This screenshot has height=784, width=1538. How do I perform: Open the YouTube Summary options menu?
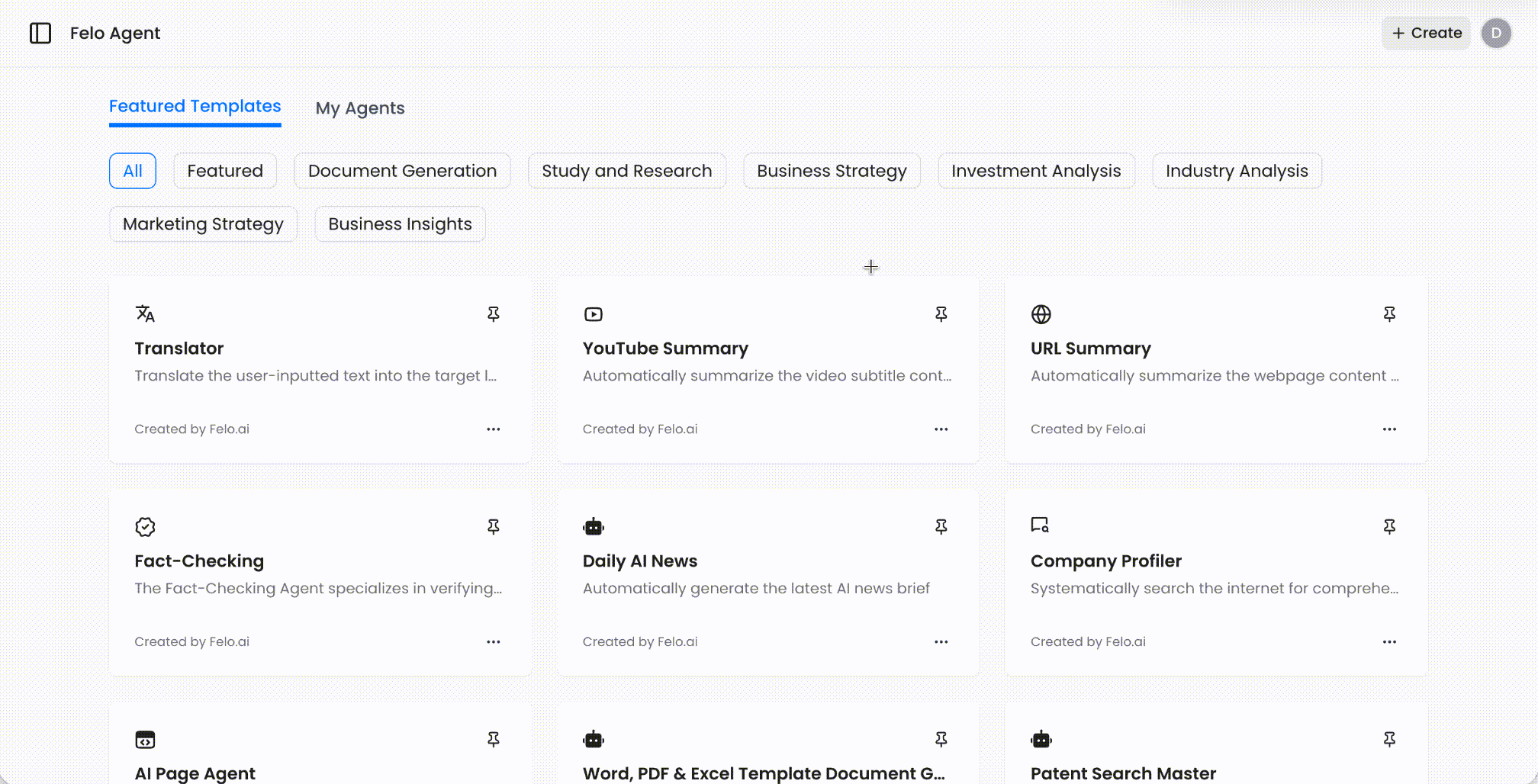click(x=941, y=429)
